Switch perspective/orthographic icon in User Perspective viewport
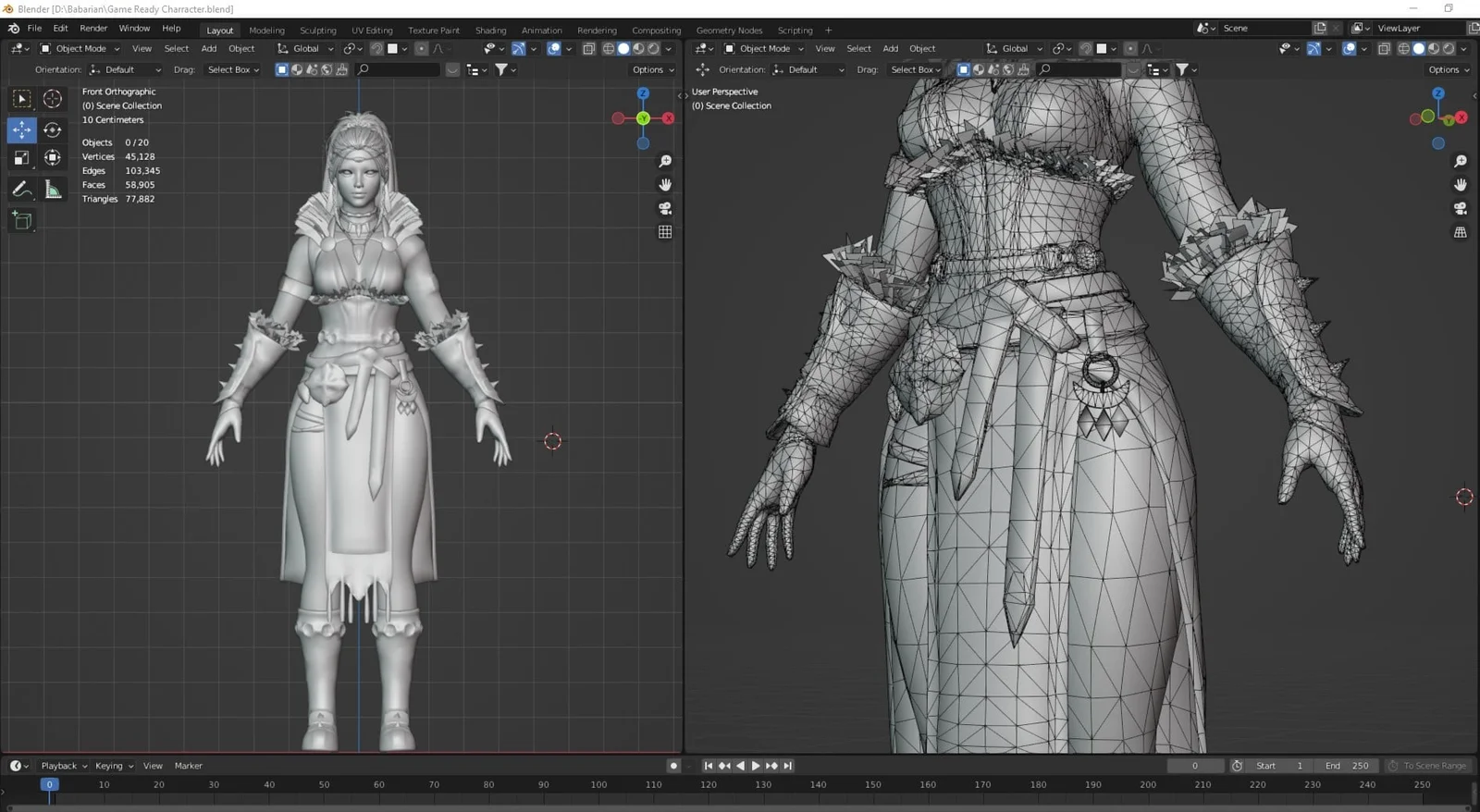1480x812 pixels. coord(1461,232)
